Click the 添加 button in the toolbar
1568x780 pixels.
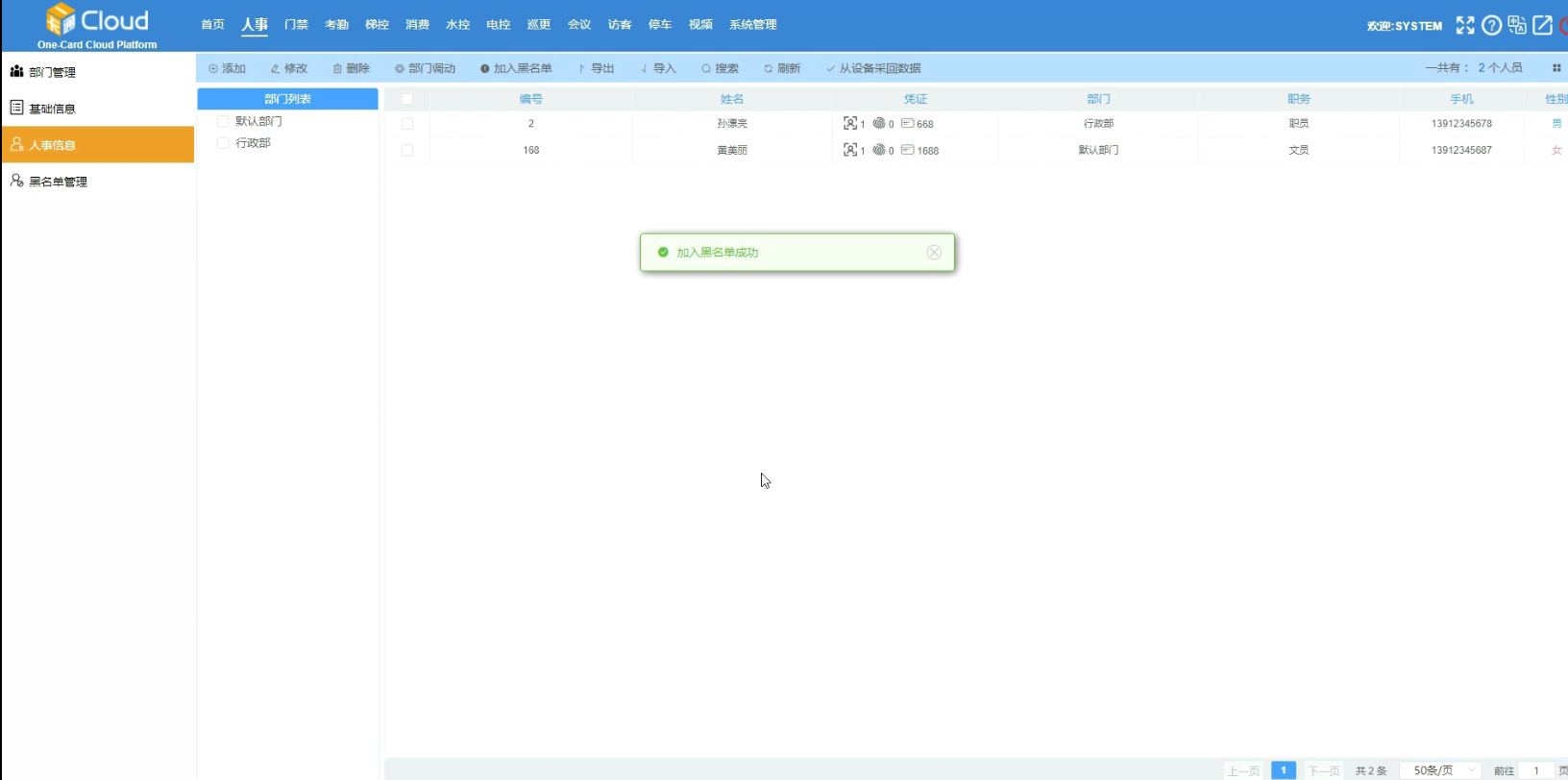coord(228,68)
